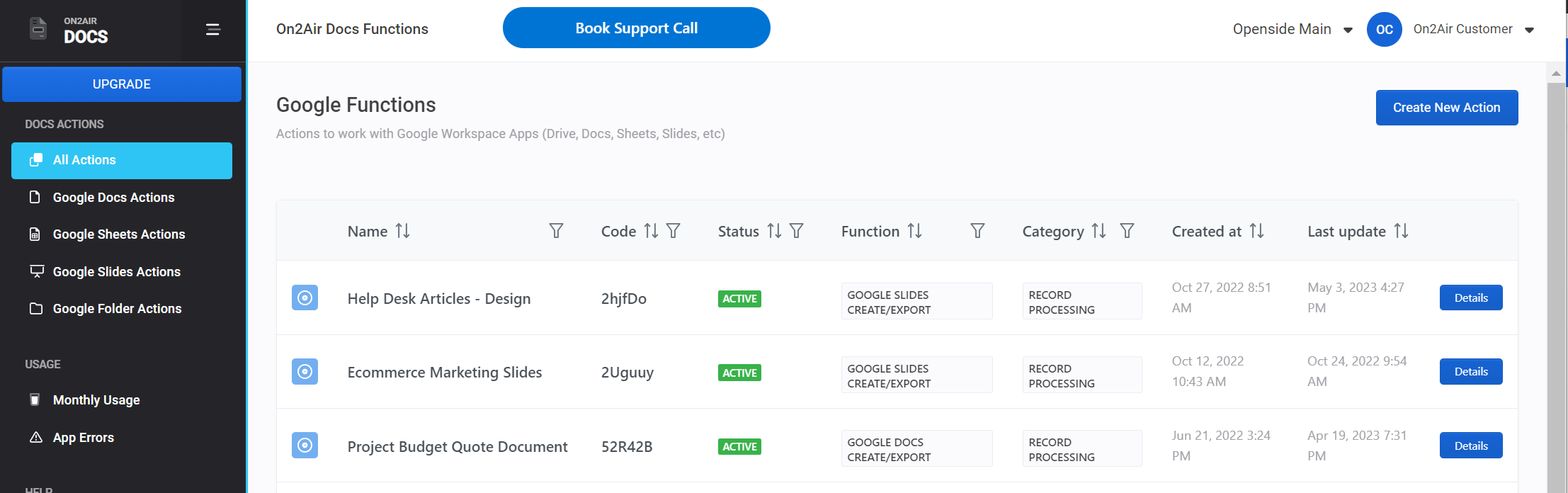Viewport: 1568px width, 493px height.
Task: Click the Google Folder Actions folder icon
Action: (36, 308)
